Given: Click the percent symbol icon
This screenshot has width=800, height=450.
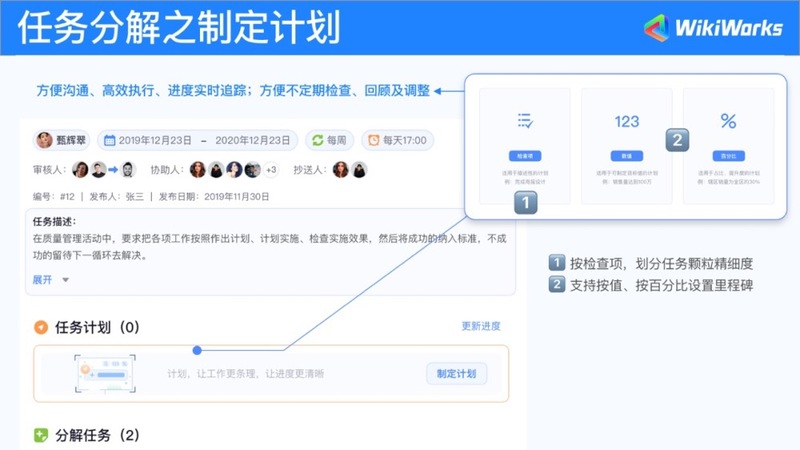Looking at the screenshot, I should 727,121.
